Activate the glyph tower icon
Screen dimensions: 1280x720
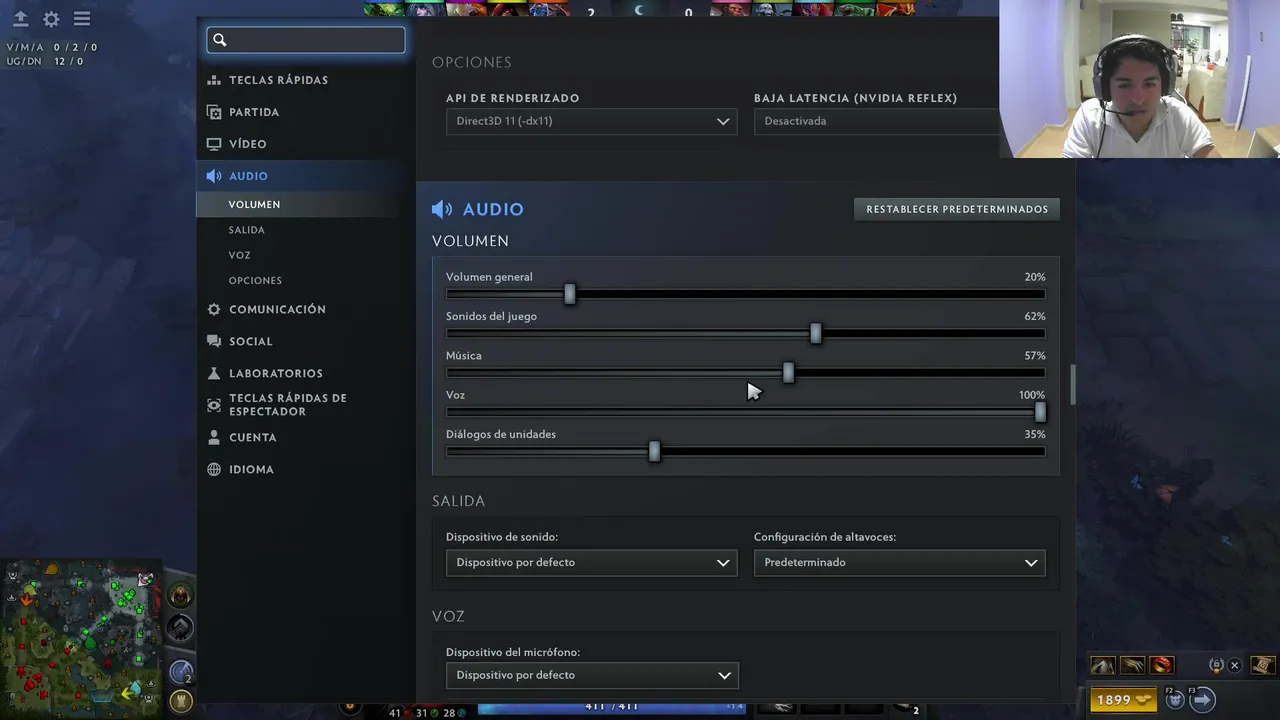181,700
